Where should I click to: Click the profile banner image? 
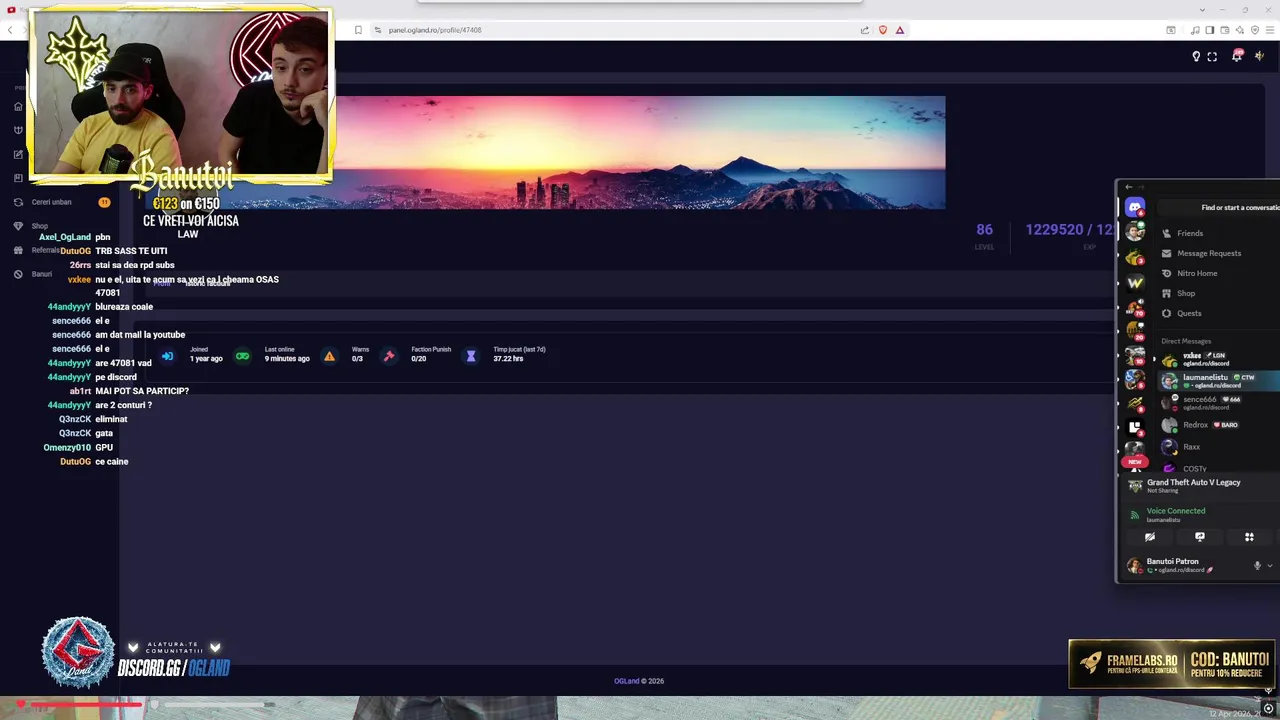(640, 152)
